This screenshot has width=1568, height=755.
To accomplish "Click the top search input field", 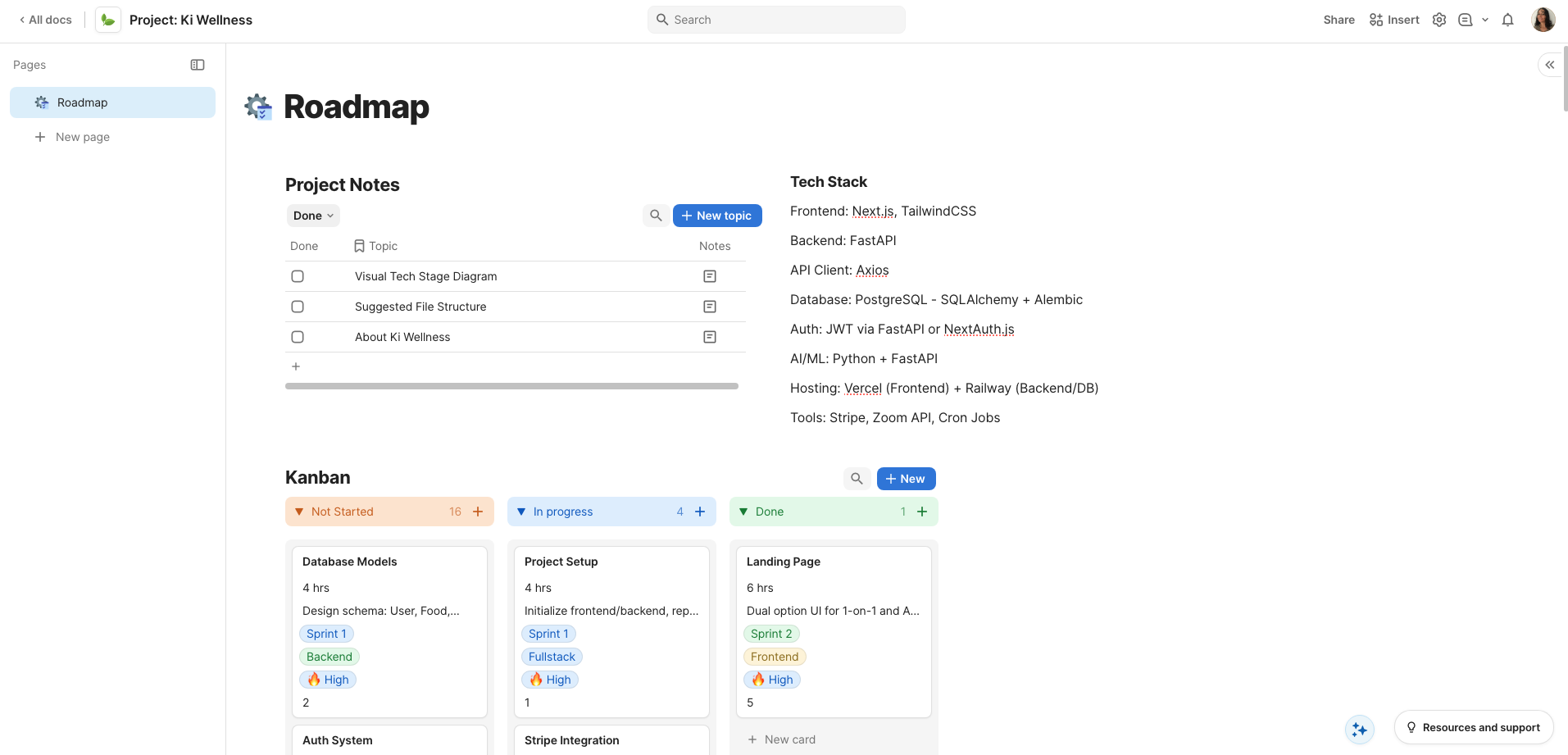I will point(775,19).
